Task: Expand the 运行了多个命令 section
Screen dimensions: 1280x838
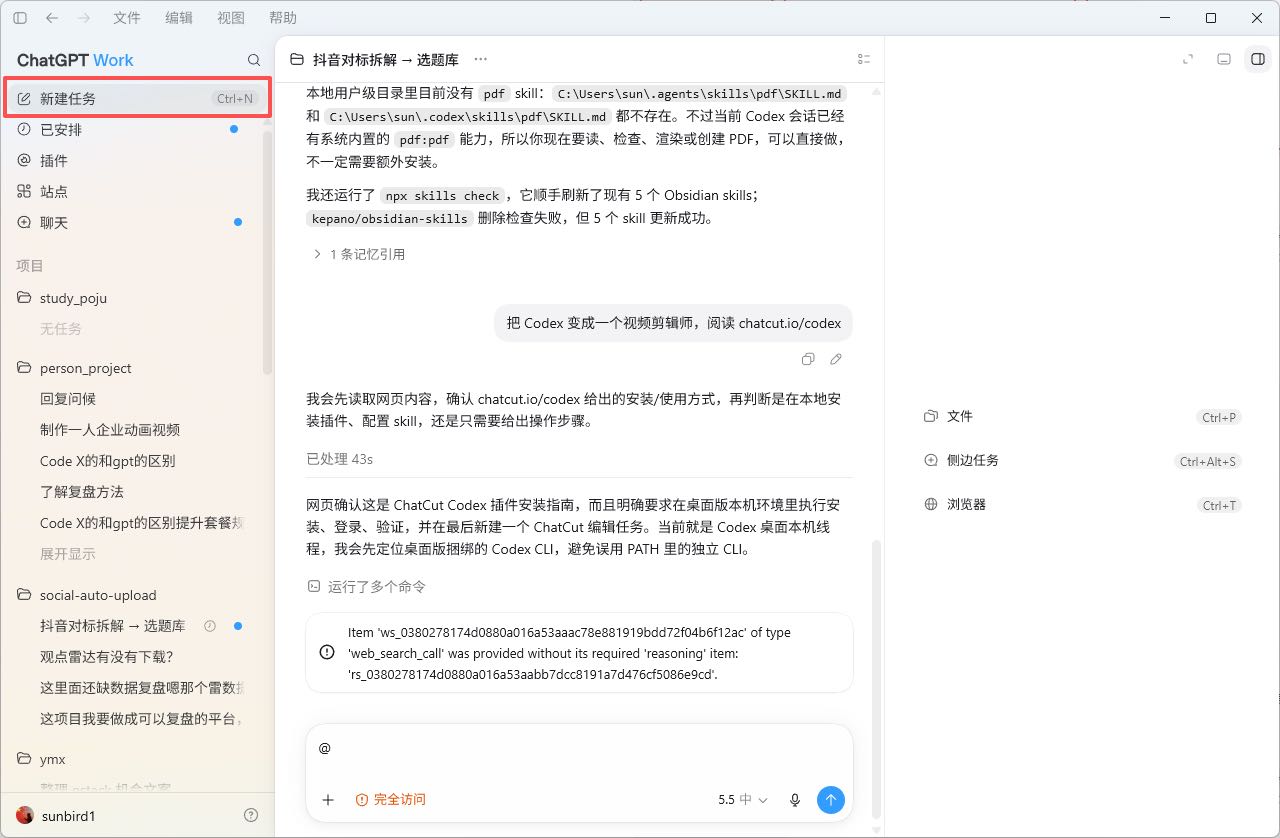Action: [366, 587]
